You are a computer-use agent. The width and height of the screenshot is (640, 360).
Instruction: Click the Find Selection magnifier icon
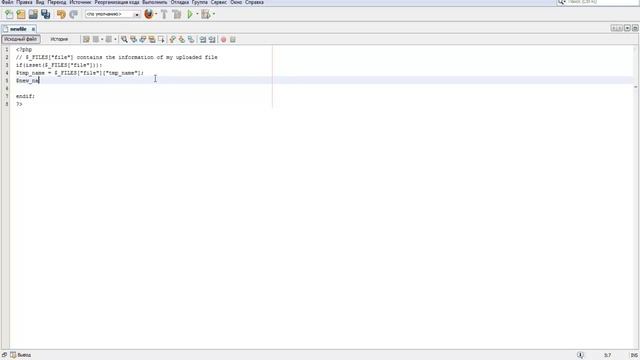pyautogui.click(x=124, y=39)
